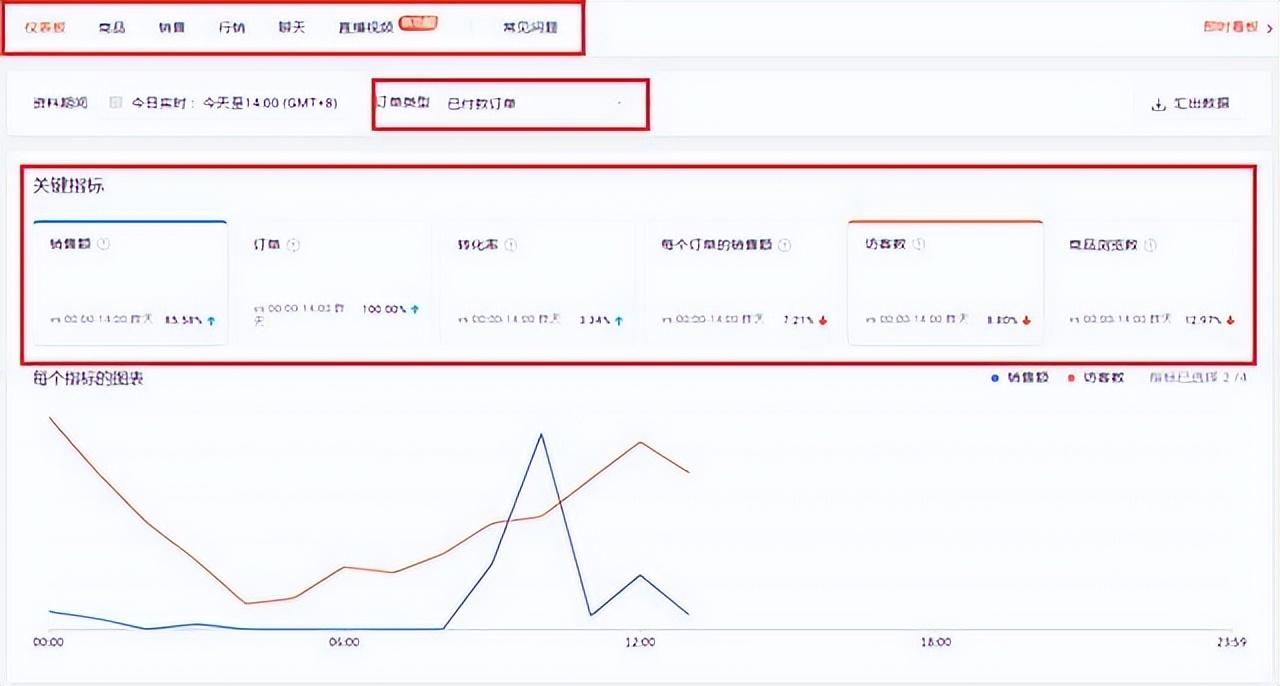Click the 7.21% change value
The image size is (1280, 686).
click(x=798, y=320)
